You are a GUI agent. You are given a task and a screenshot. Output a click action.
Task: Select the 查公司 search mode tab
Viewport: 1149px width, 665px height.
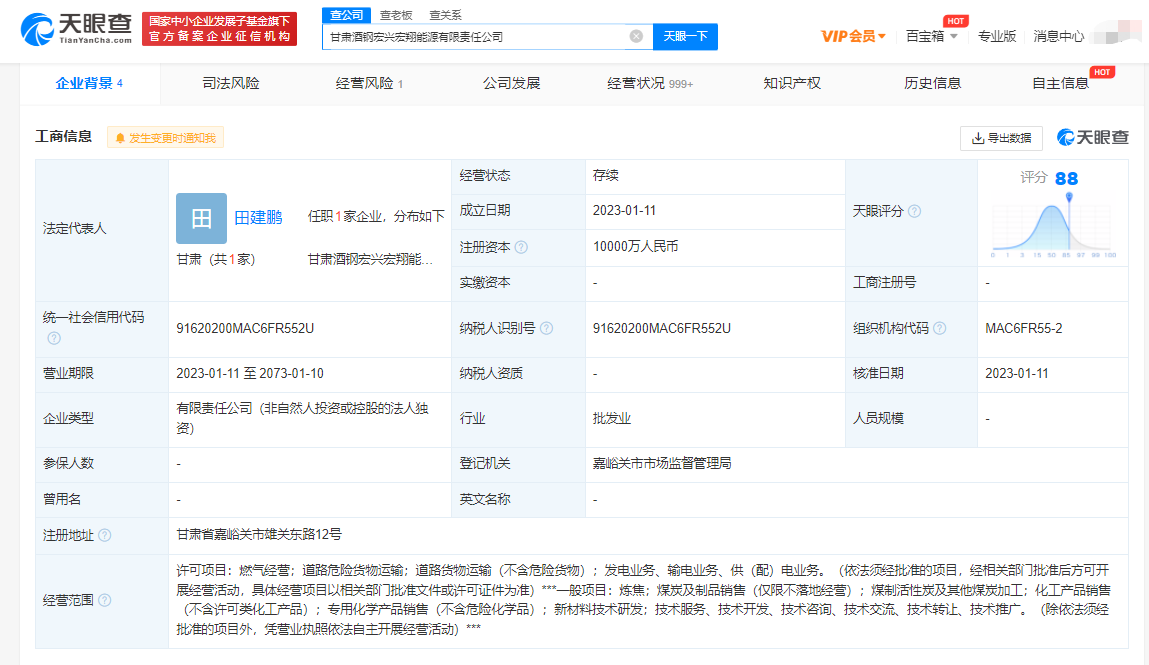347,15
